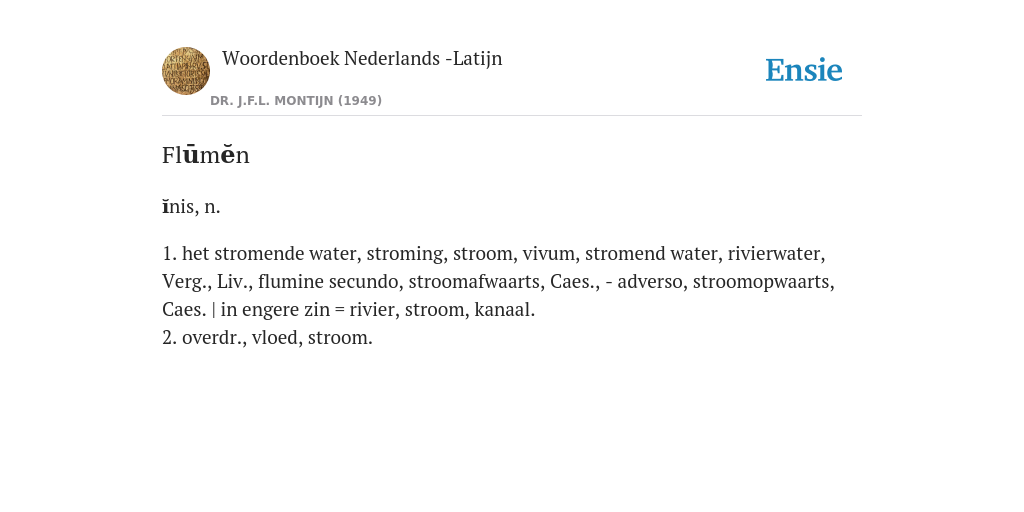This screenshot has height=512, width=1024.
Task: Click the word stroomopwaarts in the definition
Action: [x=761, y=281]
